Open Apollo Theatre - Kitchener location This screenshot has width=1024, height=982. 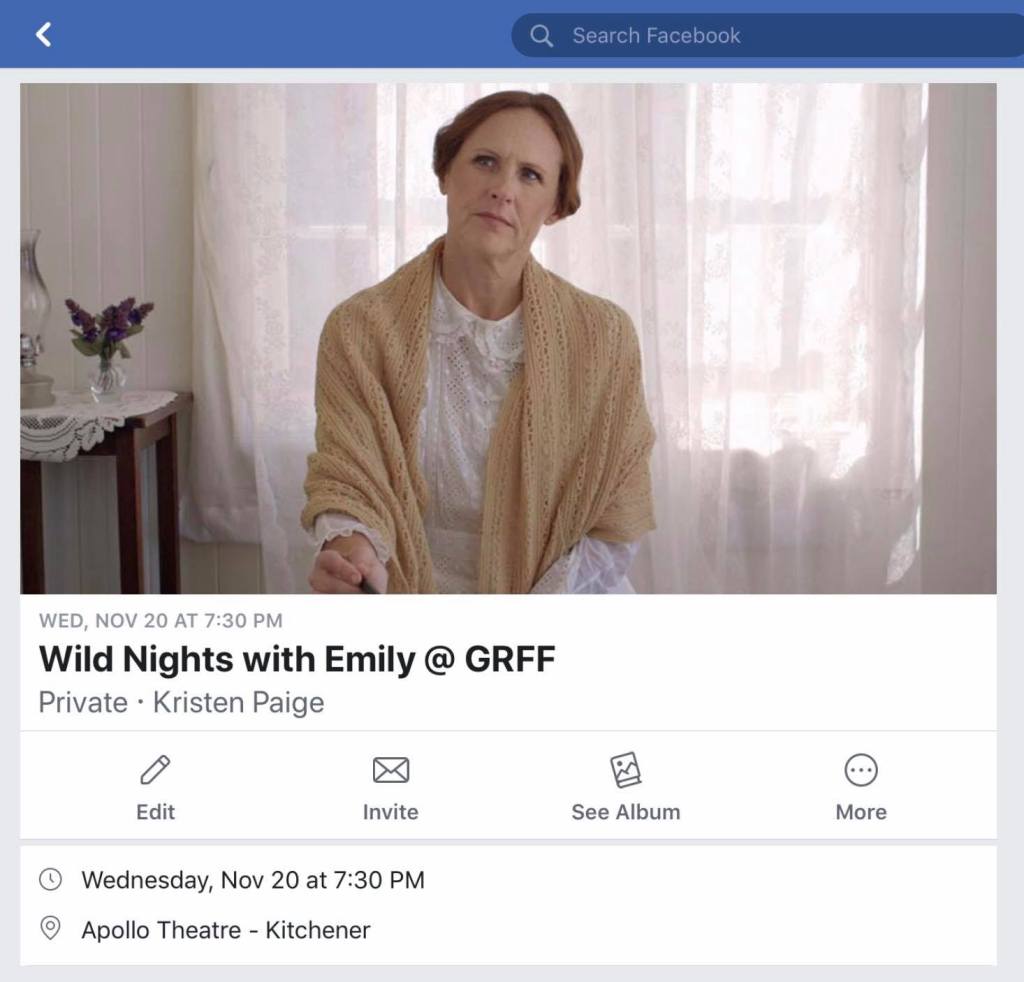pos(226,930)
